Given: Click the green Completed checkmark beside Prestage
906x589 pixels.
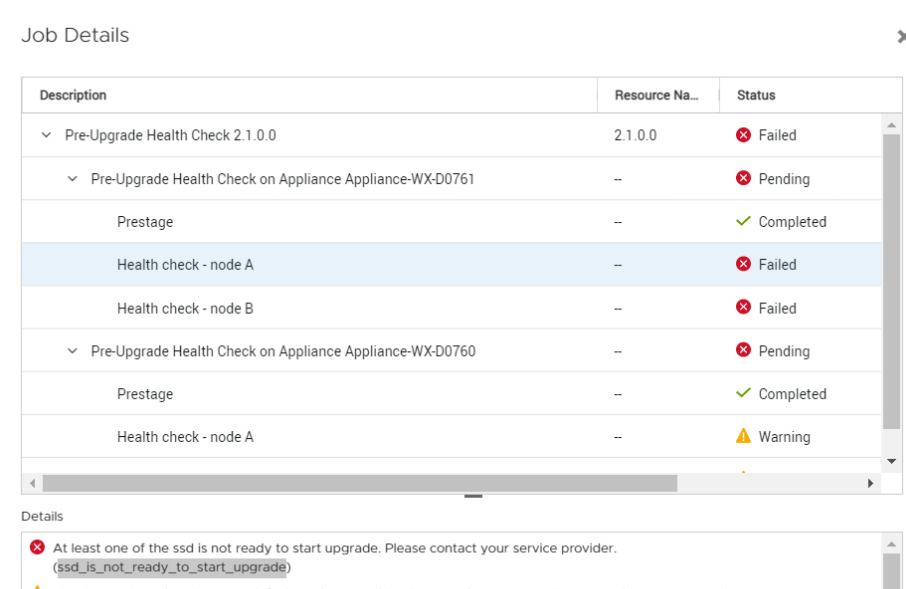Looking at the screenshot, I should click(744, 221).
